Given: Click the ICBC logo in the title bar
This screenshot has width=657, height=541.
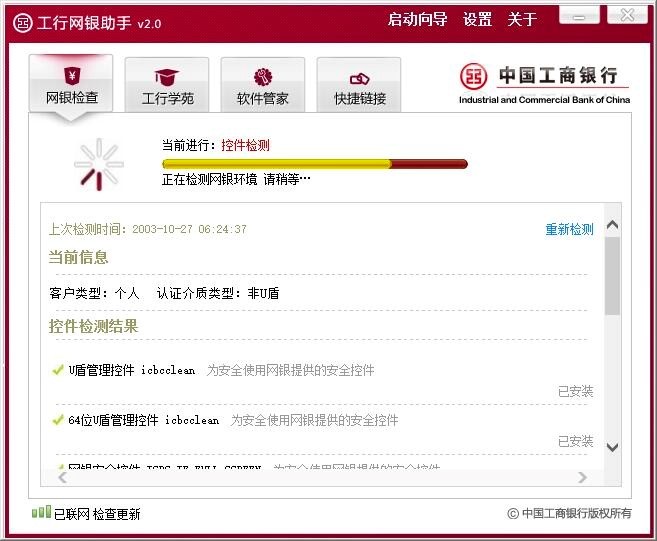Looking at the screenshot, I should pyautogui.click(x=23, y=23).
